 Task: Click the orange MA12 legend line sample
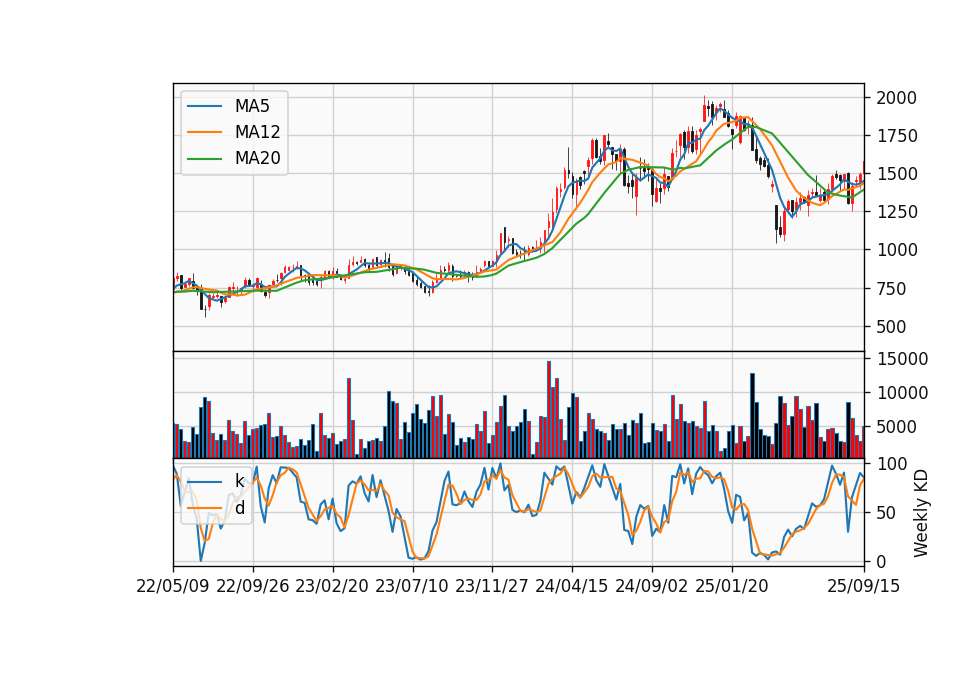pyautogui.click(x=204, y=132)
